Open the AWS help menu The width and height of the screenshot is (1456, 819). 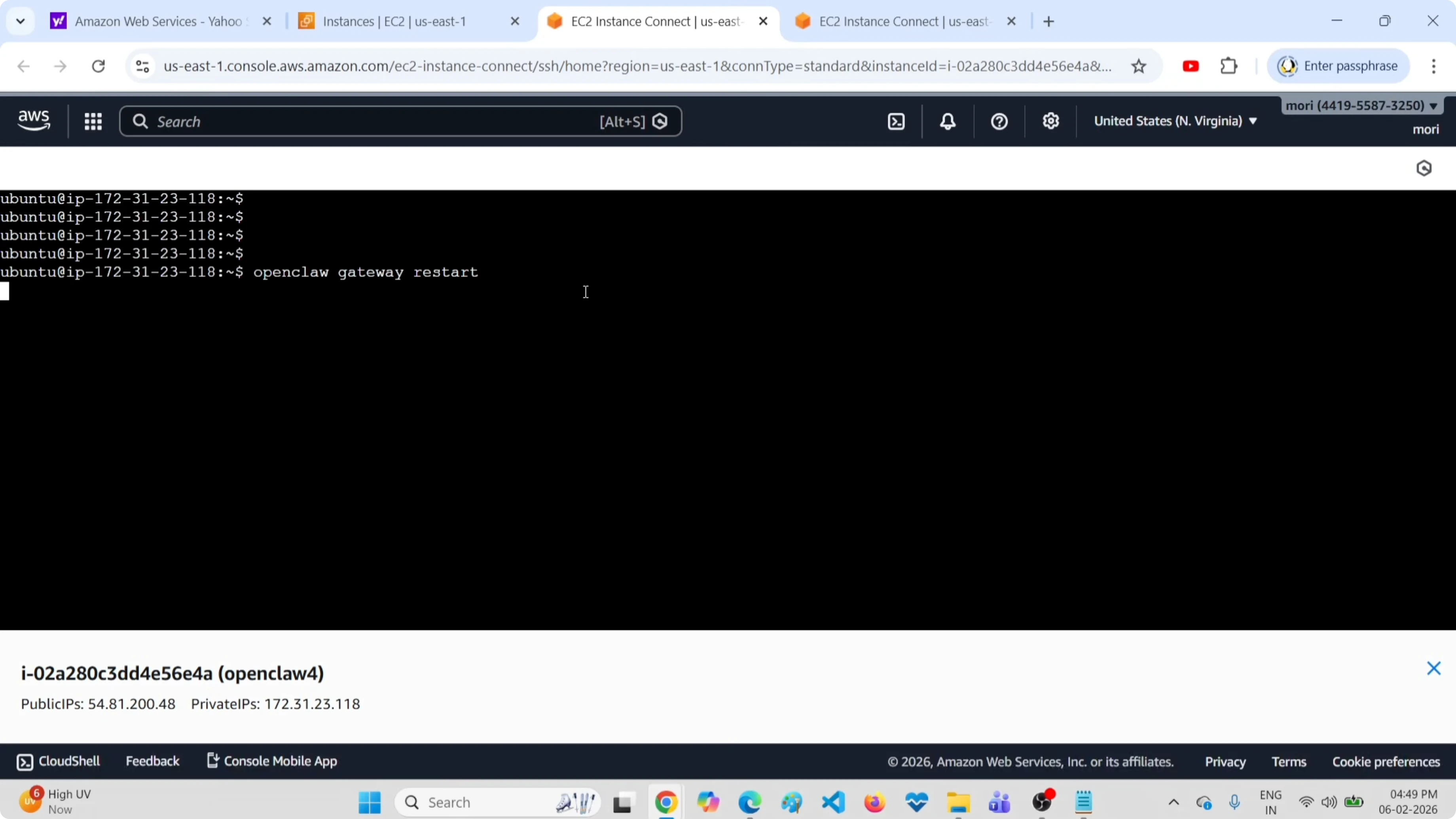click(x=999, y=121)
